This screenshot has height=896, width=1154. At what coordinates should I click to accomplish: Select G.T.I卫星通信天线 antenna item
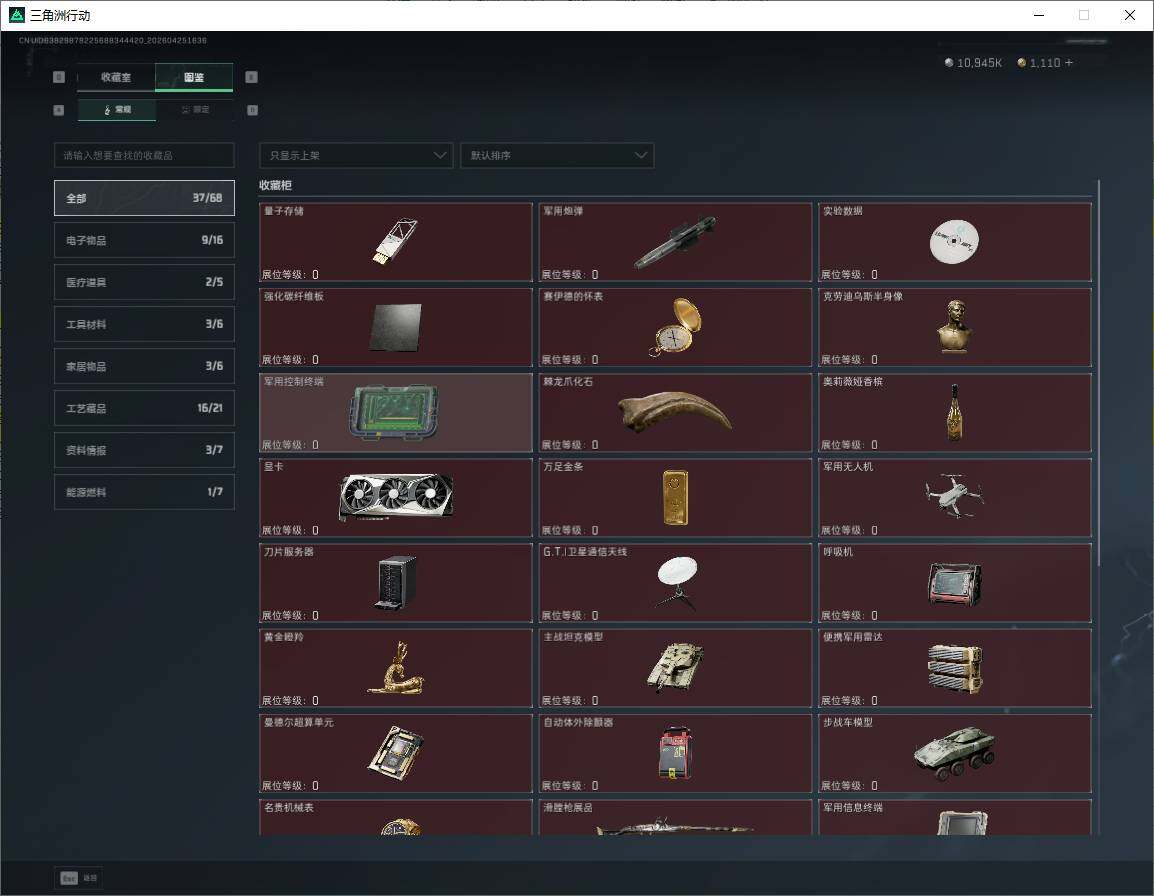(x=675, y=583)
